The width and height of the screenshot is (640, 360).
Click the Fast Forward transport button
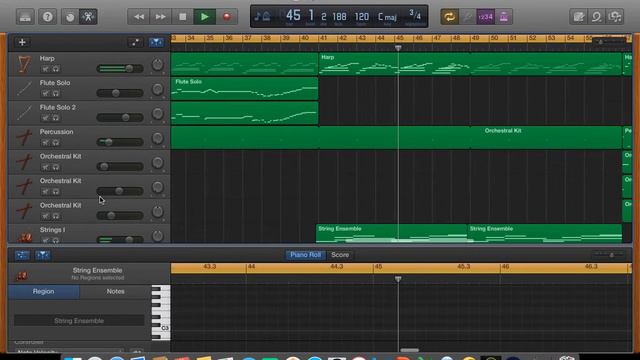point(160,17)
